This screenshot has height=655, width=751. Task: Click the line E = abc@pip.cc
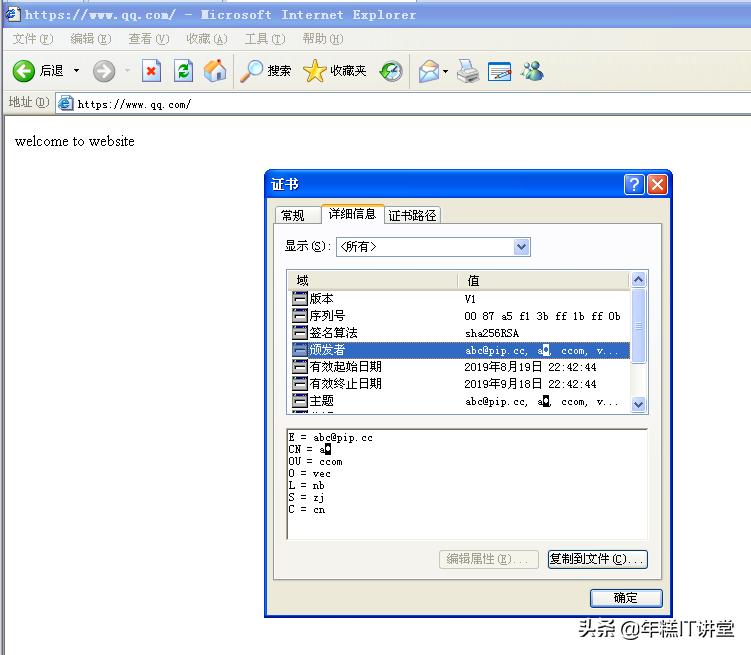(330, 438)
